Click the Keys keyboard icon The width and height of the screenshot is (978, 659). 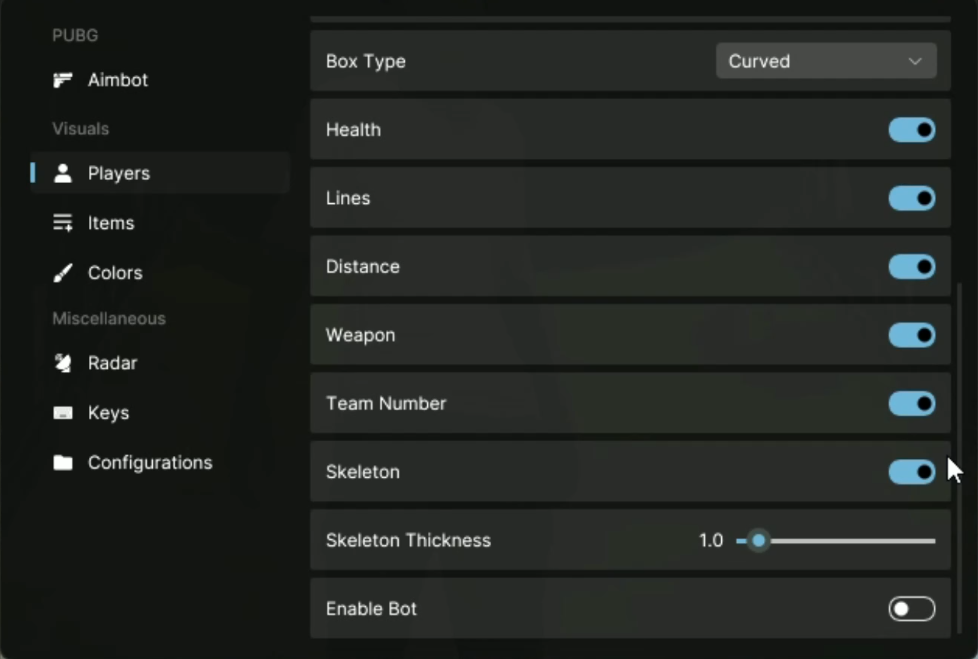click(63, 413)
